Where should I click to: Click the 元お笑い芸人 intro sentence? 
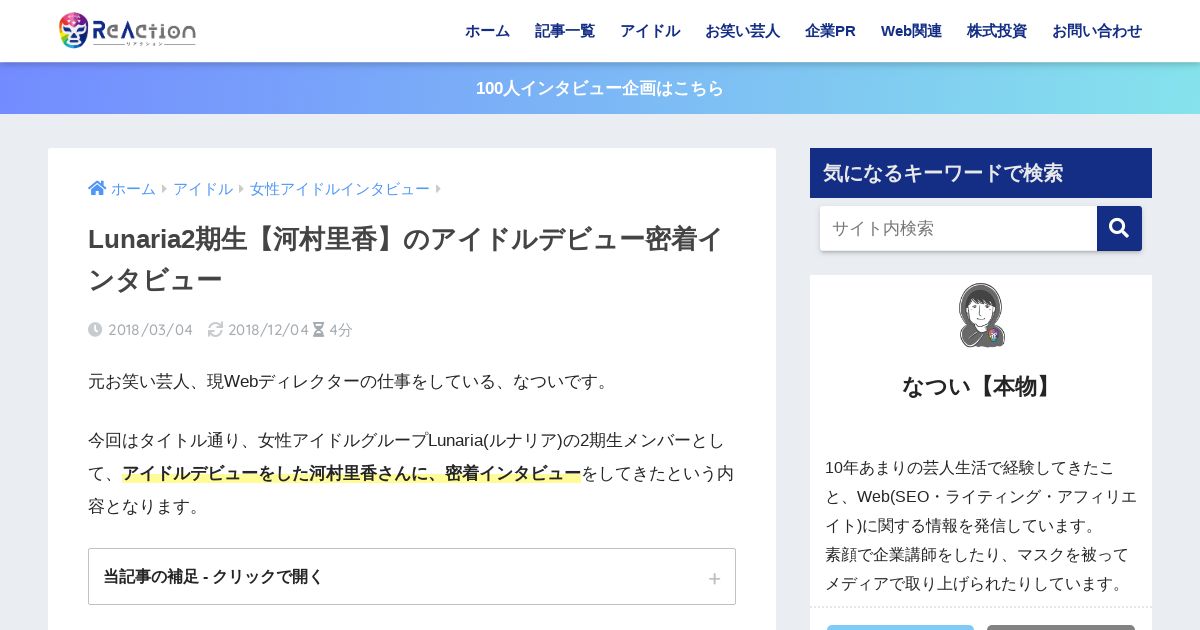pyautogui.click(x=349, y=381)
